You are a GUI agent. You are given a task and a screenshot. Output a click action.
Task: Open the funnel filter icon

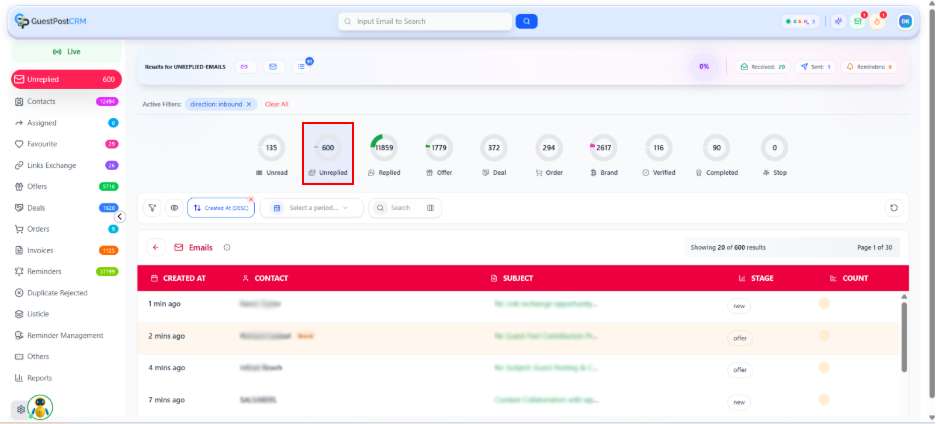tap(153, 208)
